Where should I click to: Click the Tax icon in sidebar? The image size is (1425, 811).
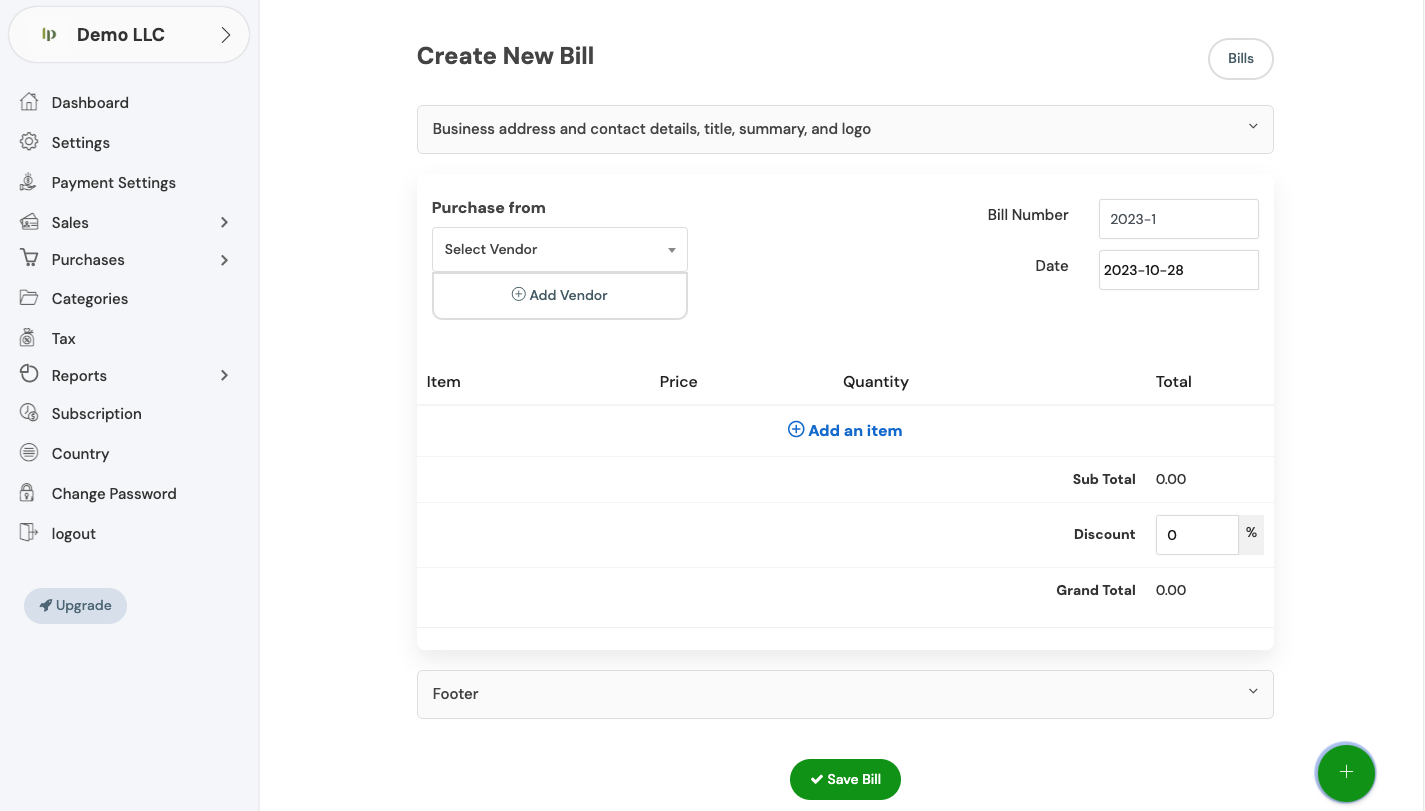[x=29, y=338]
